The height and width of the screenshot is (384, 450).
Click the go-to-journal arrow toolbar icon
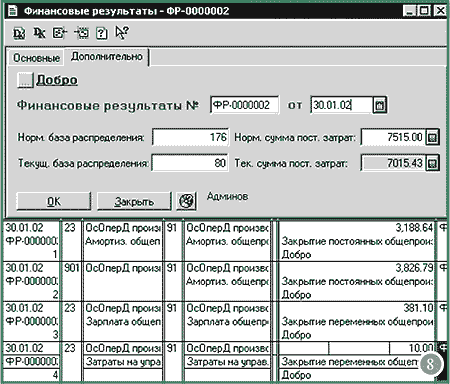coord(81,33)
